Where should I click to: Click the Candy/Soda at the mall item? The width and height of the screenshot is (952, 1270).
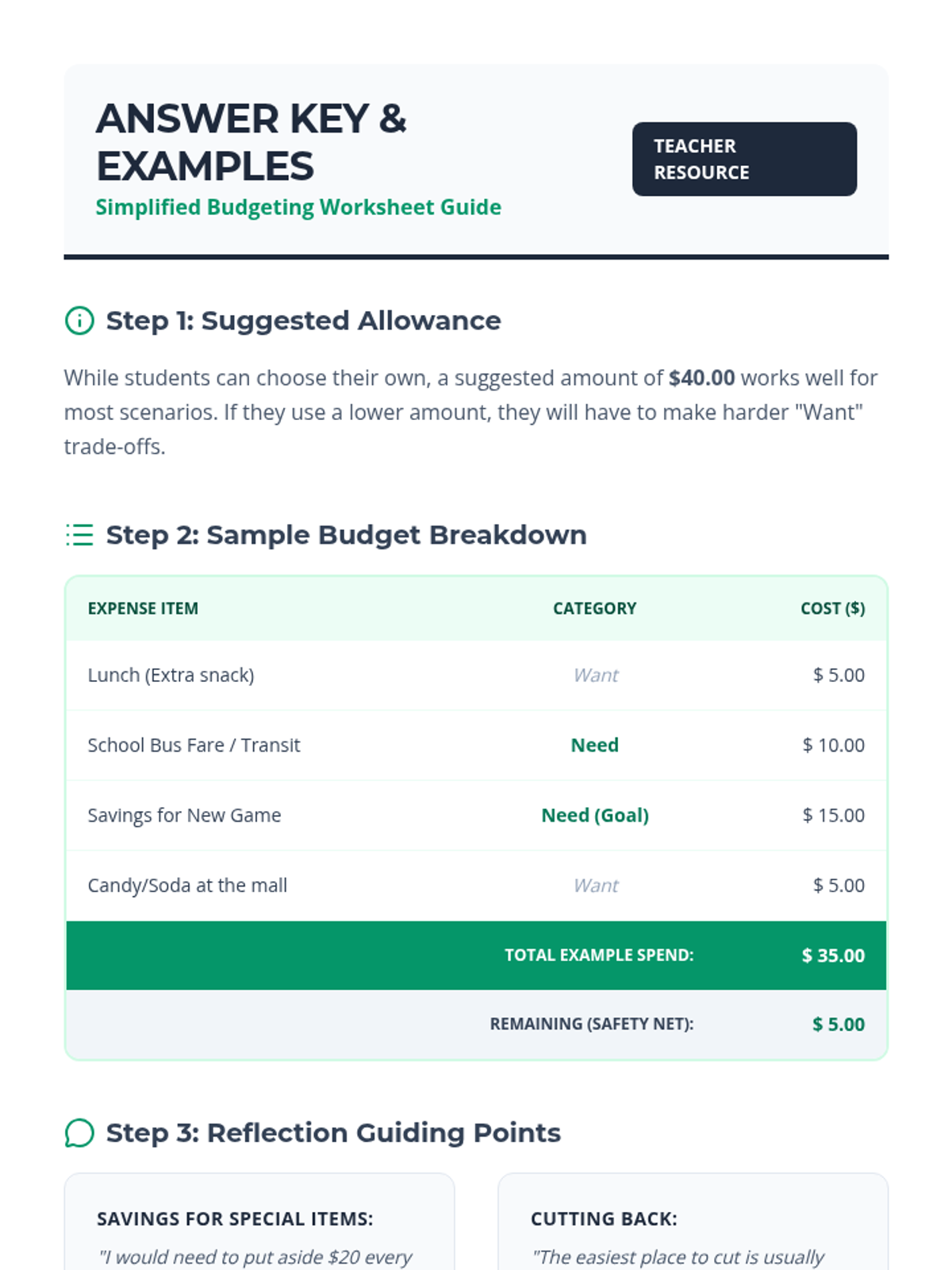click(187, 885)
